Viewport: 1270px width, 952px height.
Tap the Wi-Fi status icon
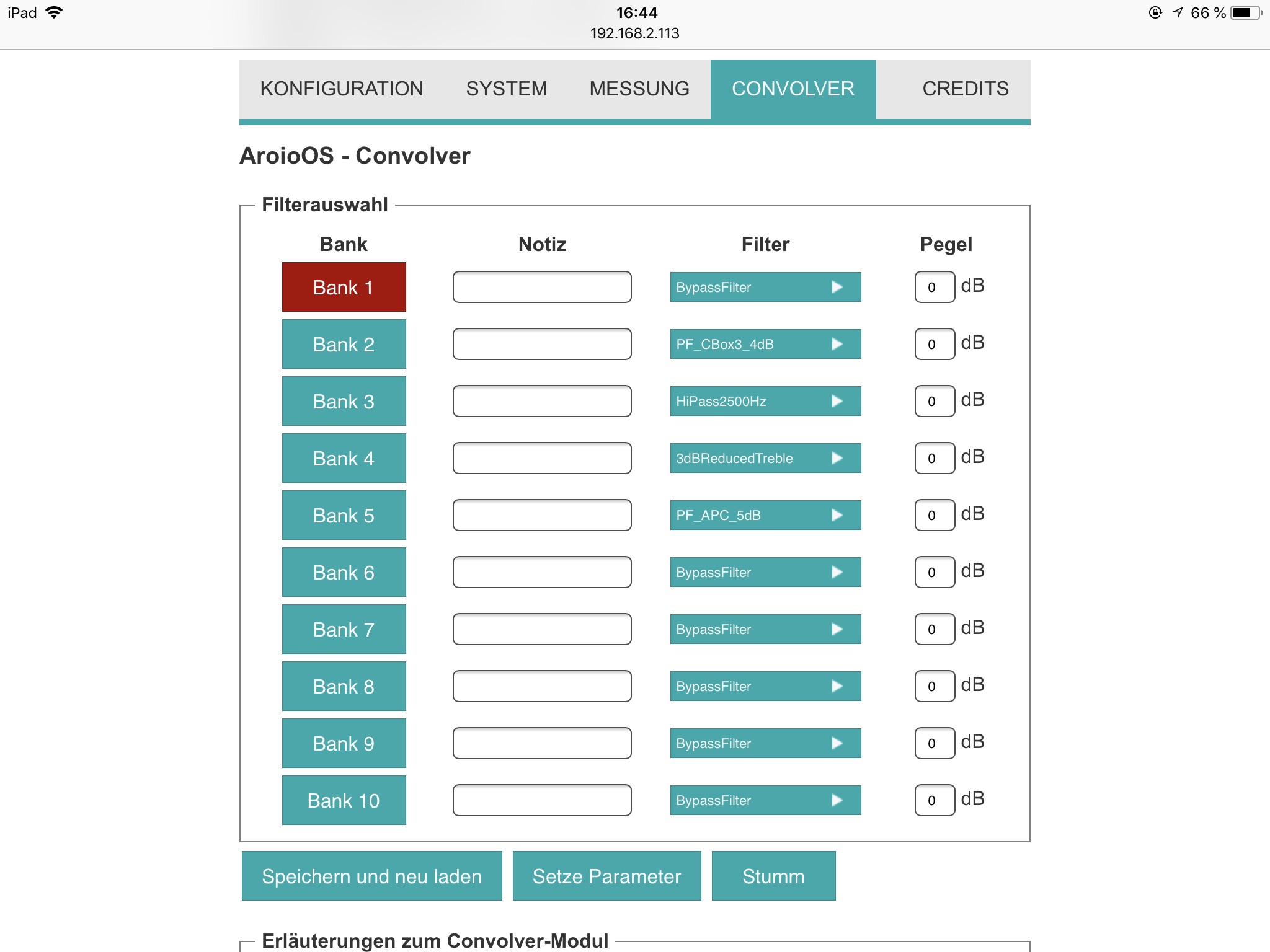point(55,12)
